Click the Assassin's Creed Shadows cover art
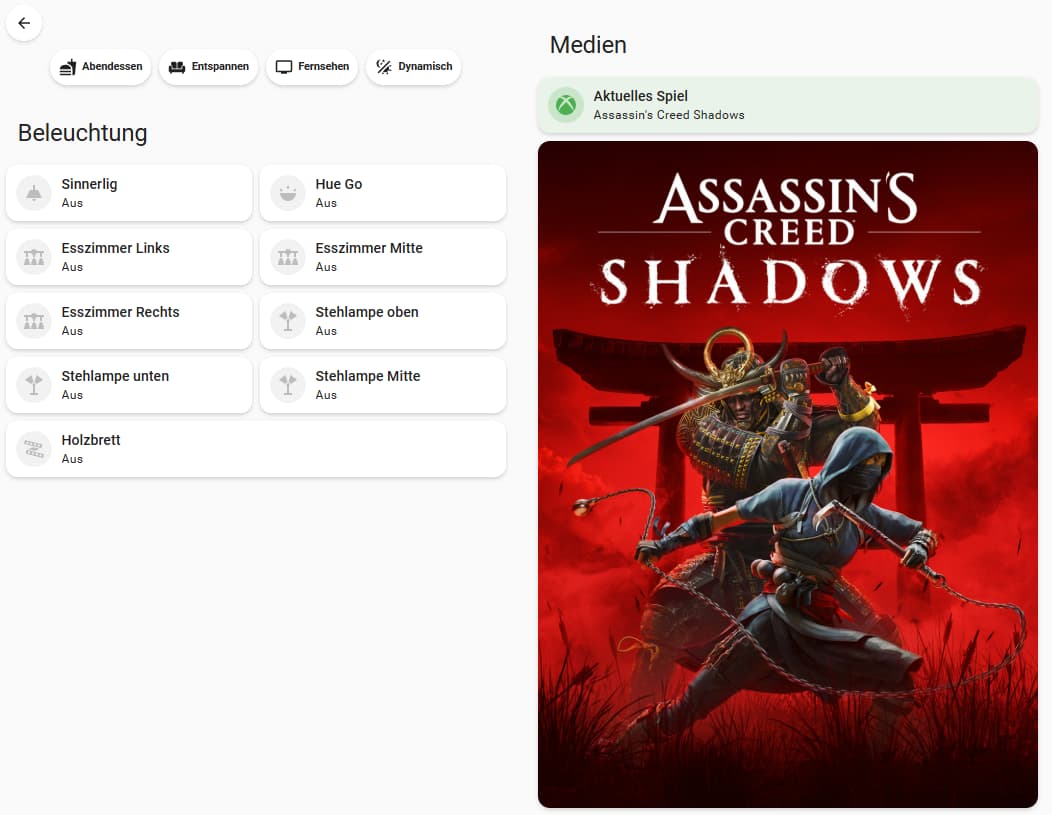1052x815 pixels. (788, 474)
